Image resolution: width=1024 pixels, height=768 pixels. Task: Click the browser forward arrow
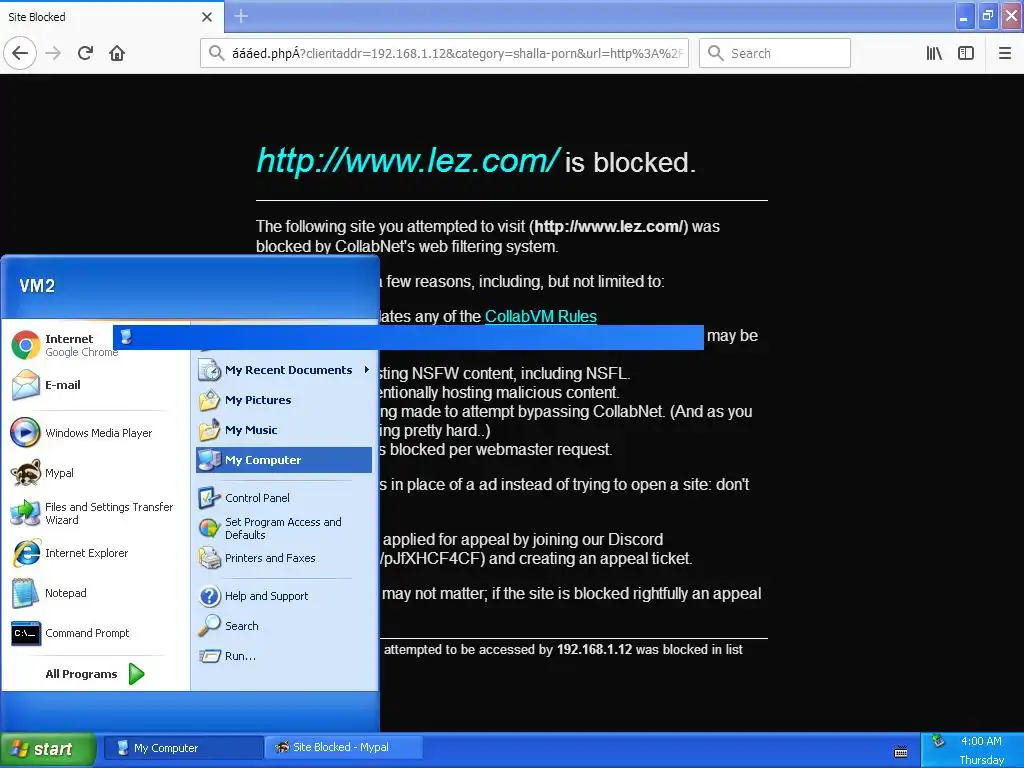tap(54, 53)
